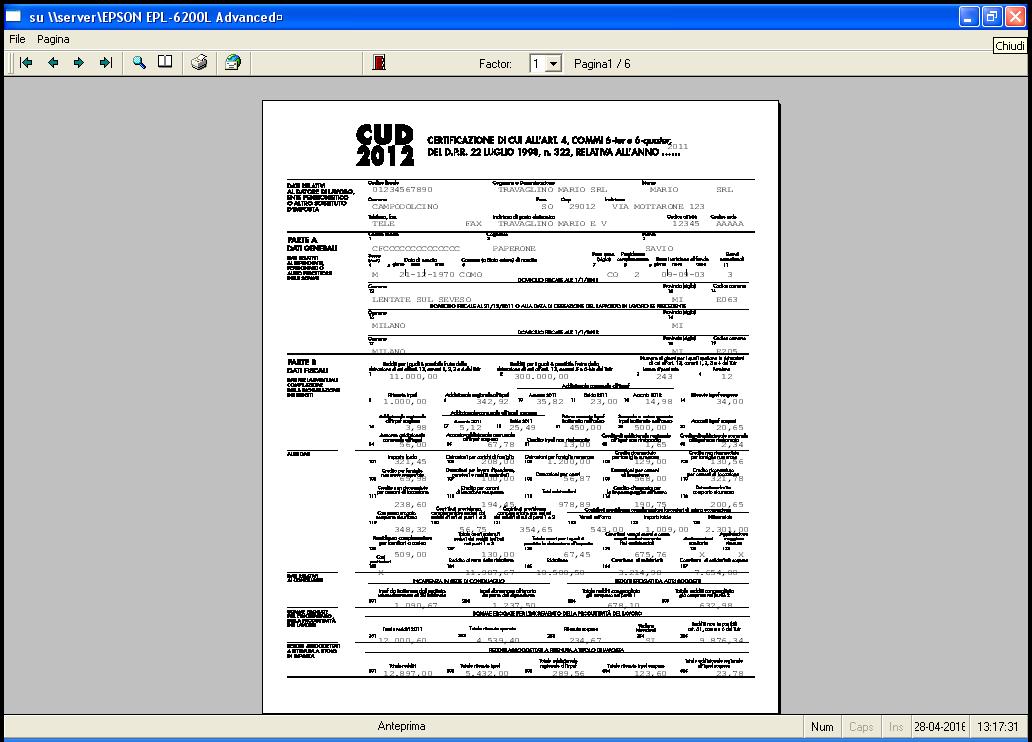Click the 'Ins' status bar indicator
The height and width of the screenshot is (742, 1032).
pos(896,727)
